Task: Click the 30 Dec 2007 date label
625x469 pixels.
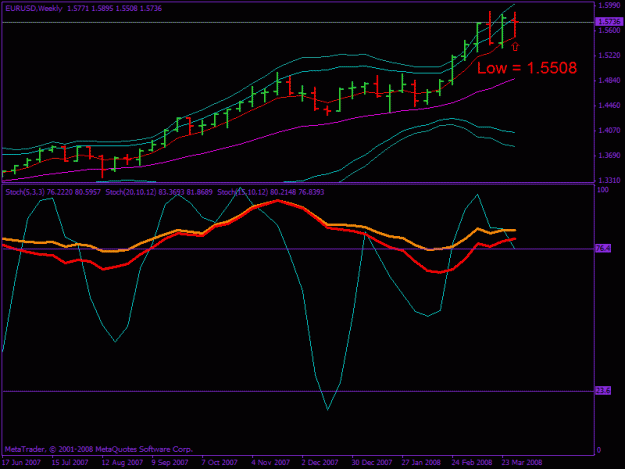Action: [x=371, y=463]
